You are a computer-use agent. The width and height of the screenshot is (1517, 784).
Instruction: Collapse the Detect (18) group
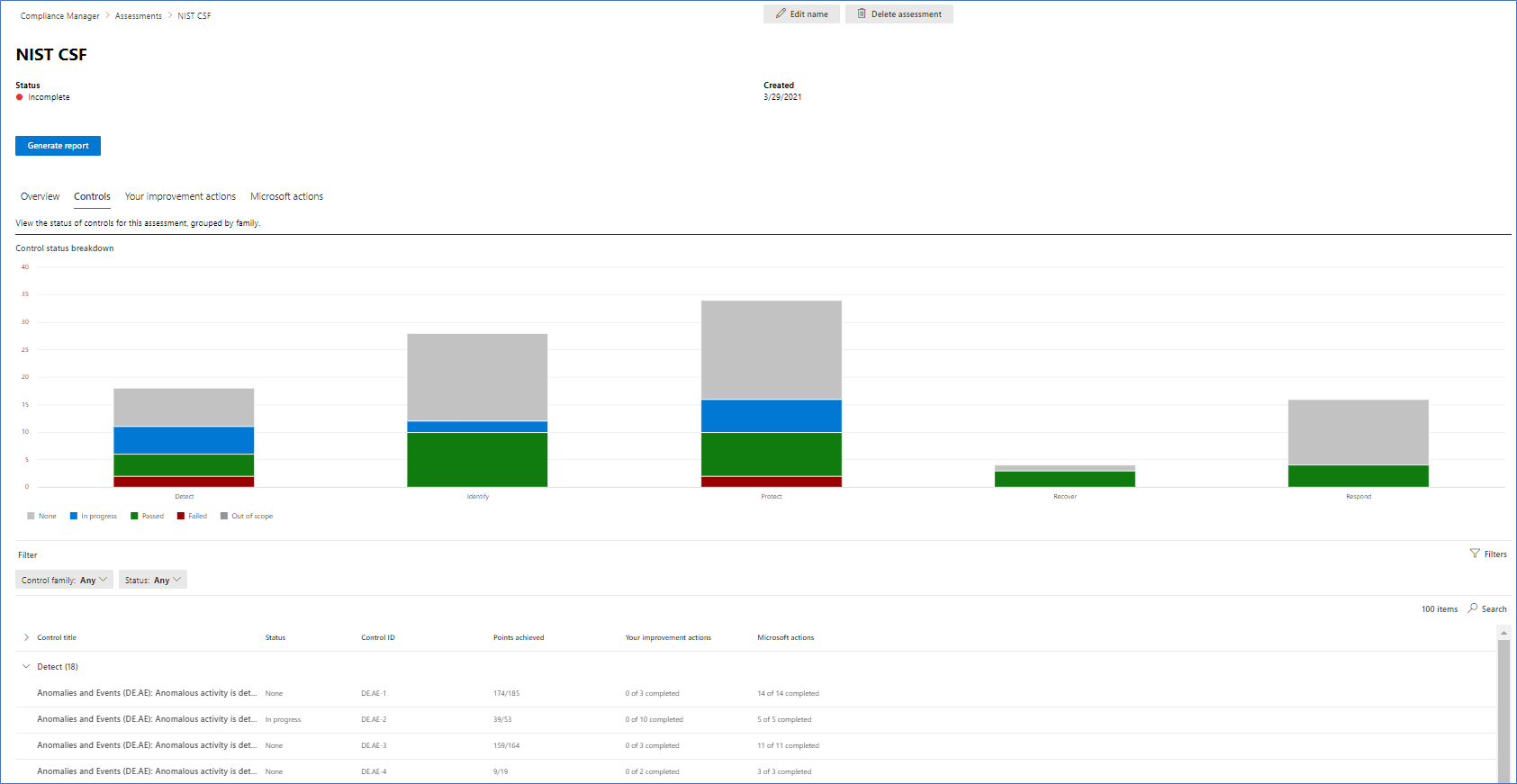pyautogui.click(x=26, y=667)
